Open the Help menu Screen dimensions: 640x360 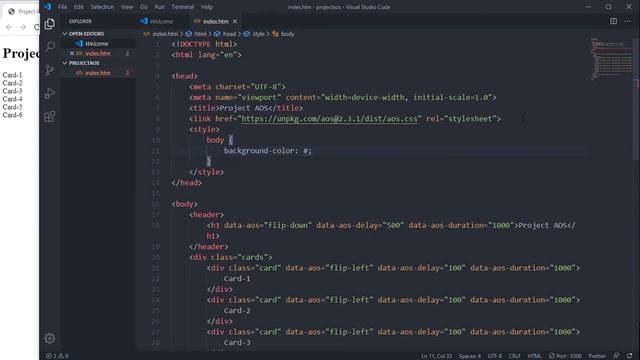coord(207,7)
